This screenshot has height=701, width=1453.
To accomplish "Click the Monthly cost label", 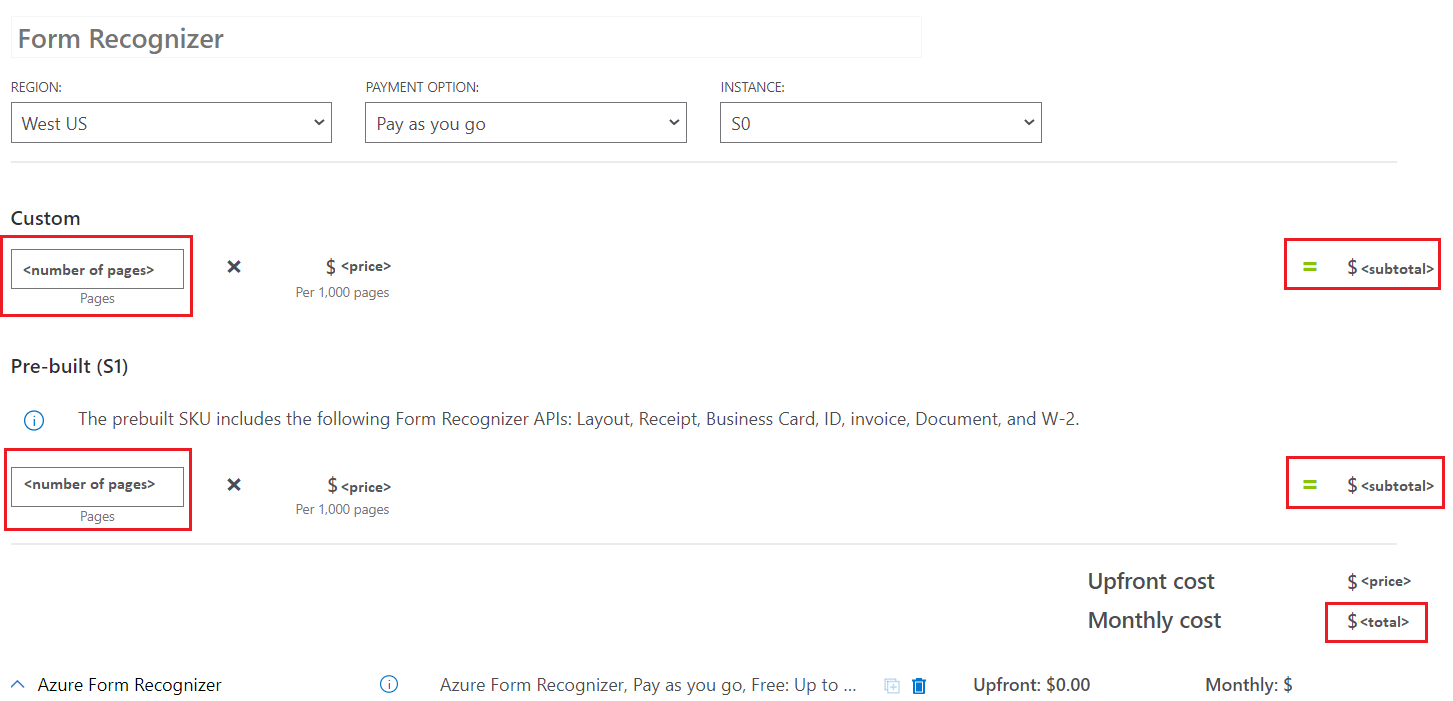I will [1155, 621].
